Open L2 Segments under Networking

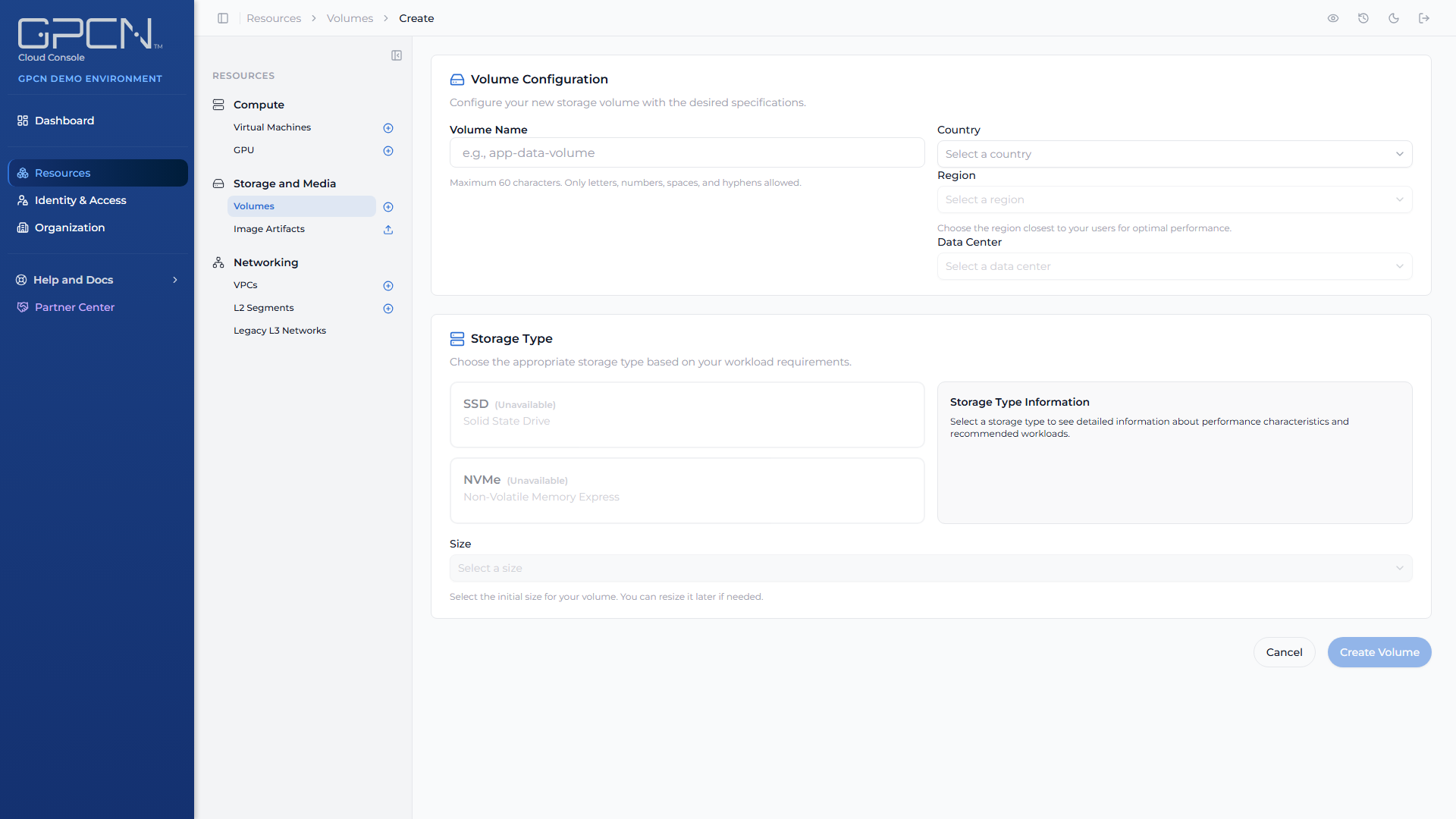click(x=264, y=308)
